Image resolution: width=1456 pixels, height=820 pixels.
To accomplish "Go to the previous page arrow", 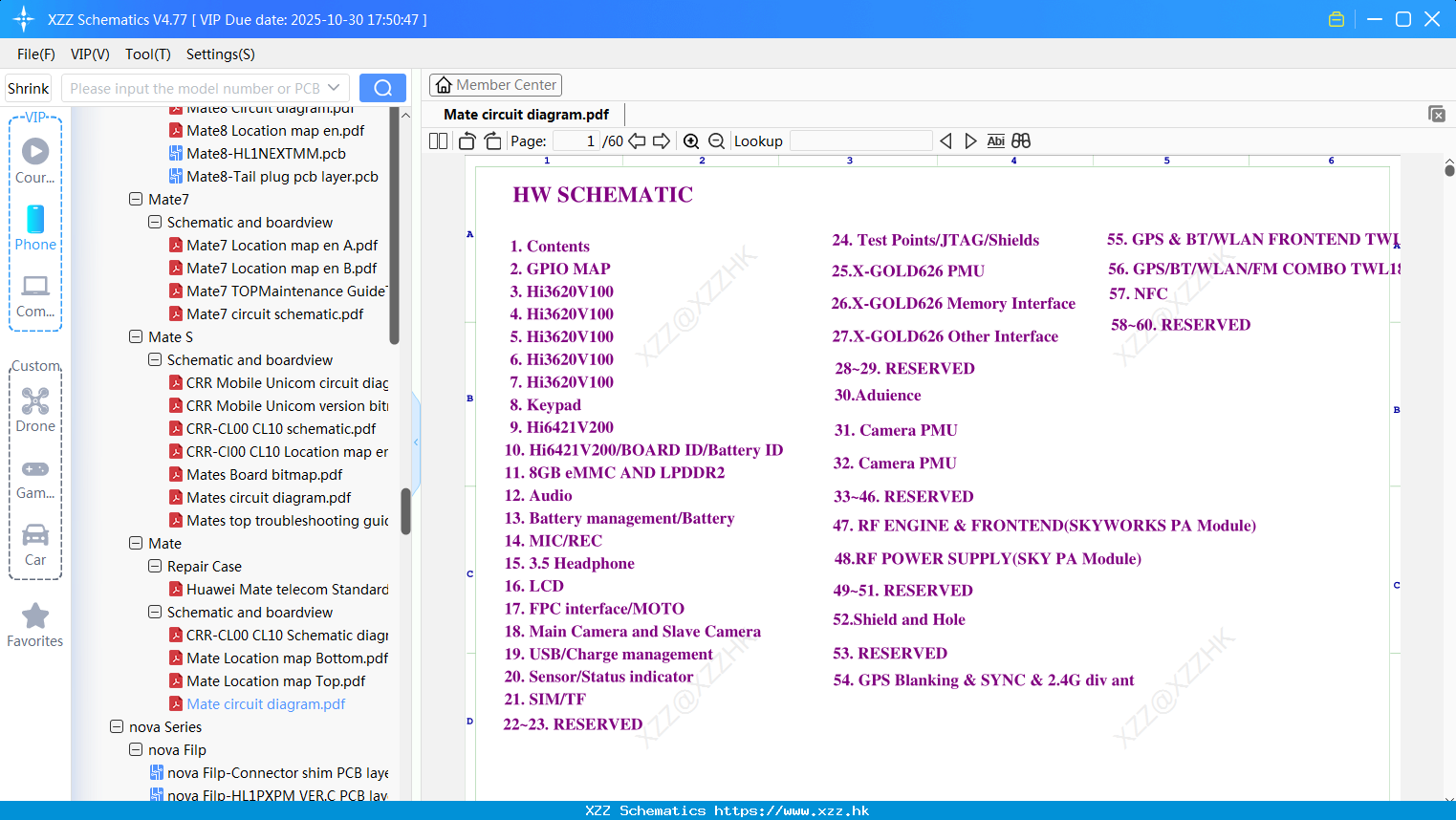I will 637,141.
